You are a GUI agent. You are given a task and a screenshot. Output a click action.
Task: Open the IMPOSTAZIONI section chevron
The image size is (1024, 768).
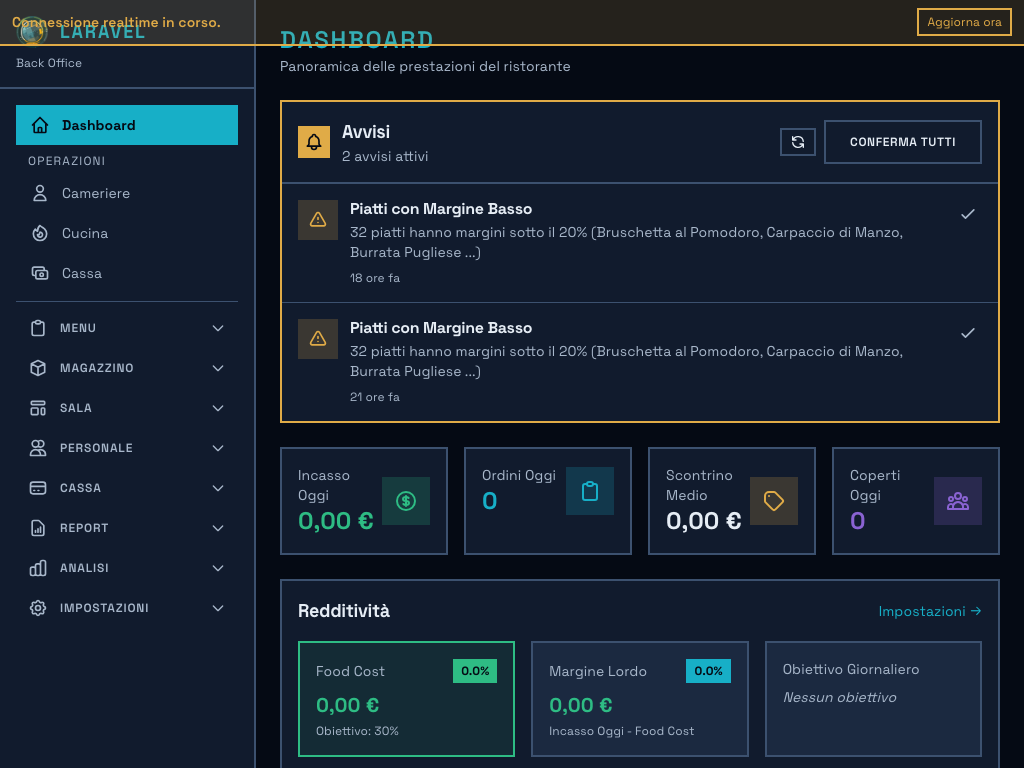point(218,608)
